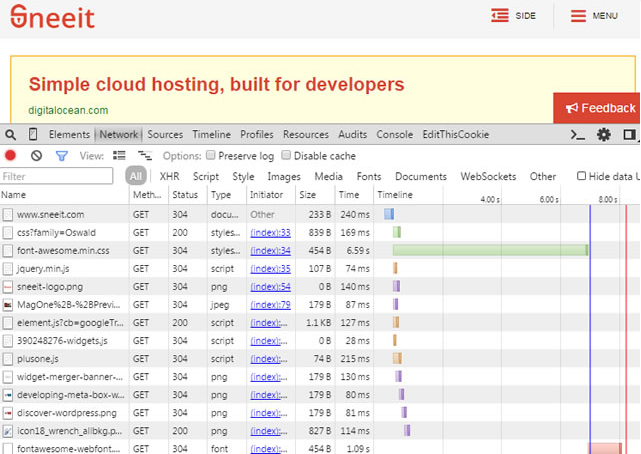Filter by Script type
The image size is (641, 454).
[x=206, y=177]
